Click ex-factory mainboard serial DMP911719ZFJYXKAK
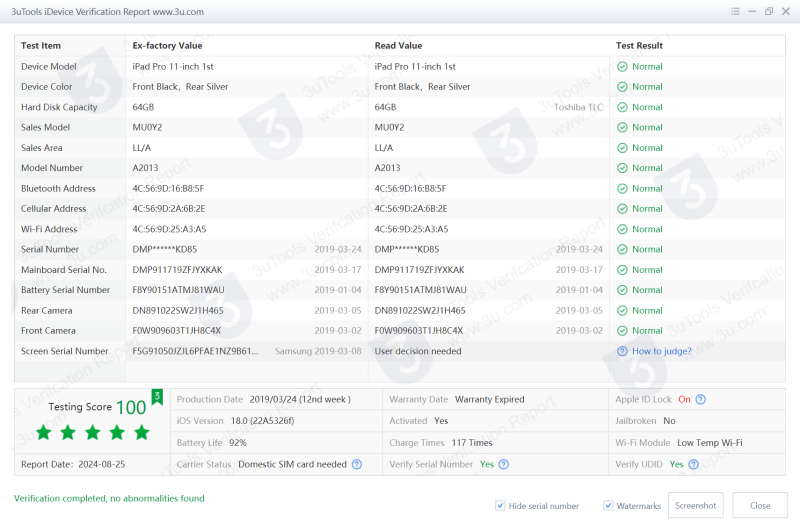The height and width of the screenshot is (530, 800). click(178, 270)
